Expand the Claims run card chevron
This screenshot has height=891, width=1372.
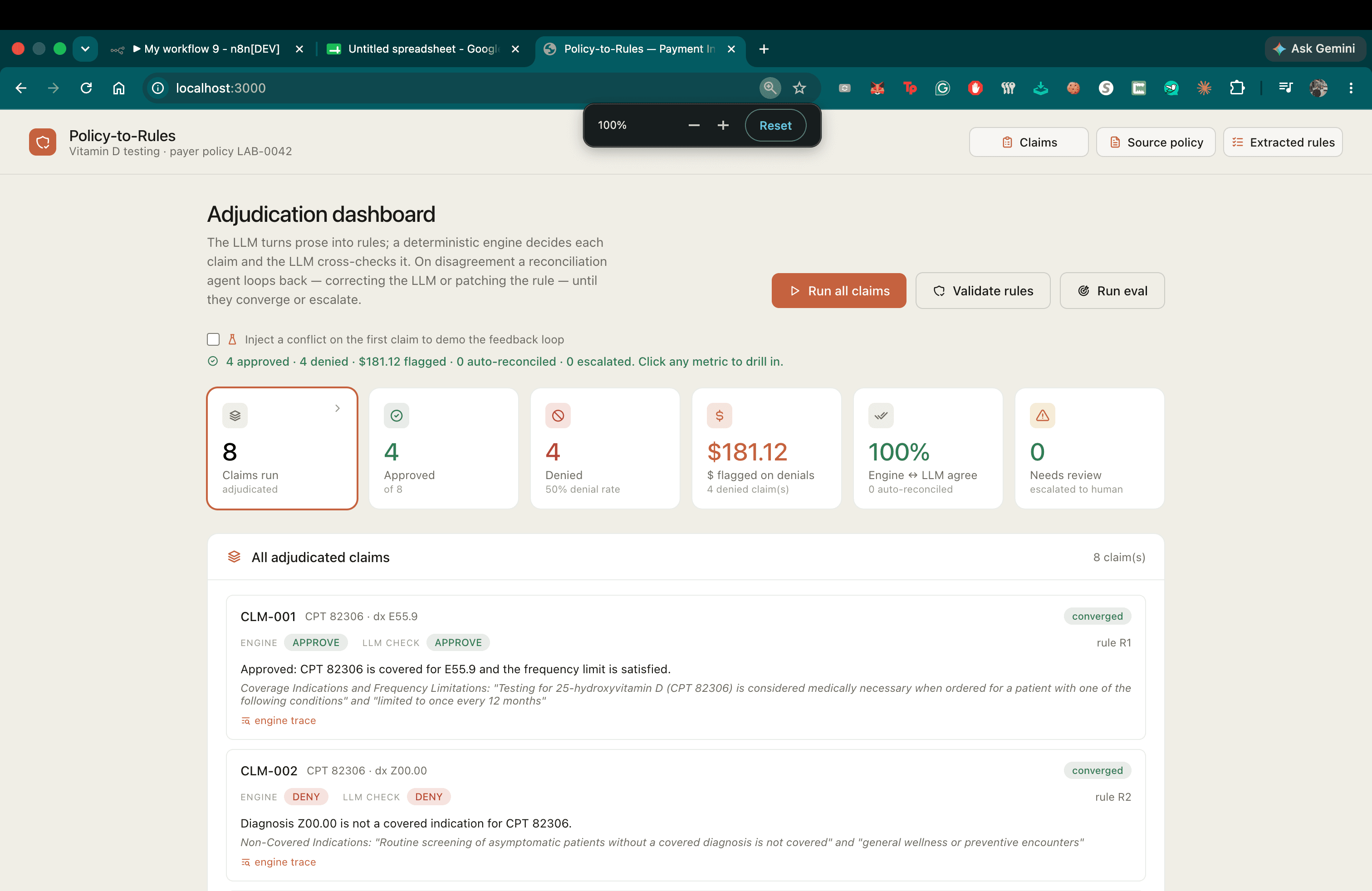tap(337, 408)
